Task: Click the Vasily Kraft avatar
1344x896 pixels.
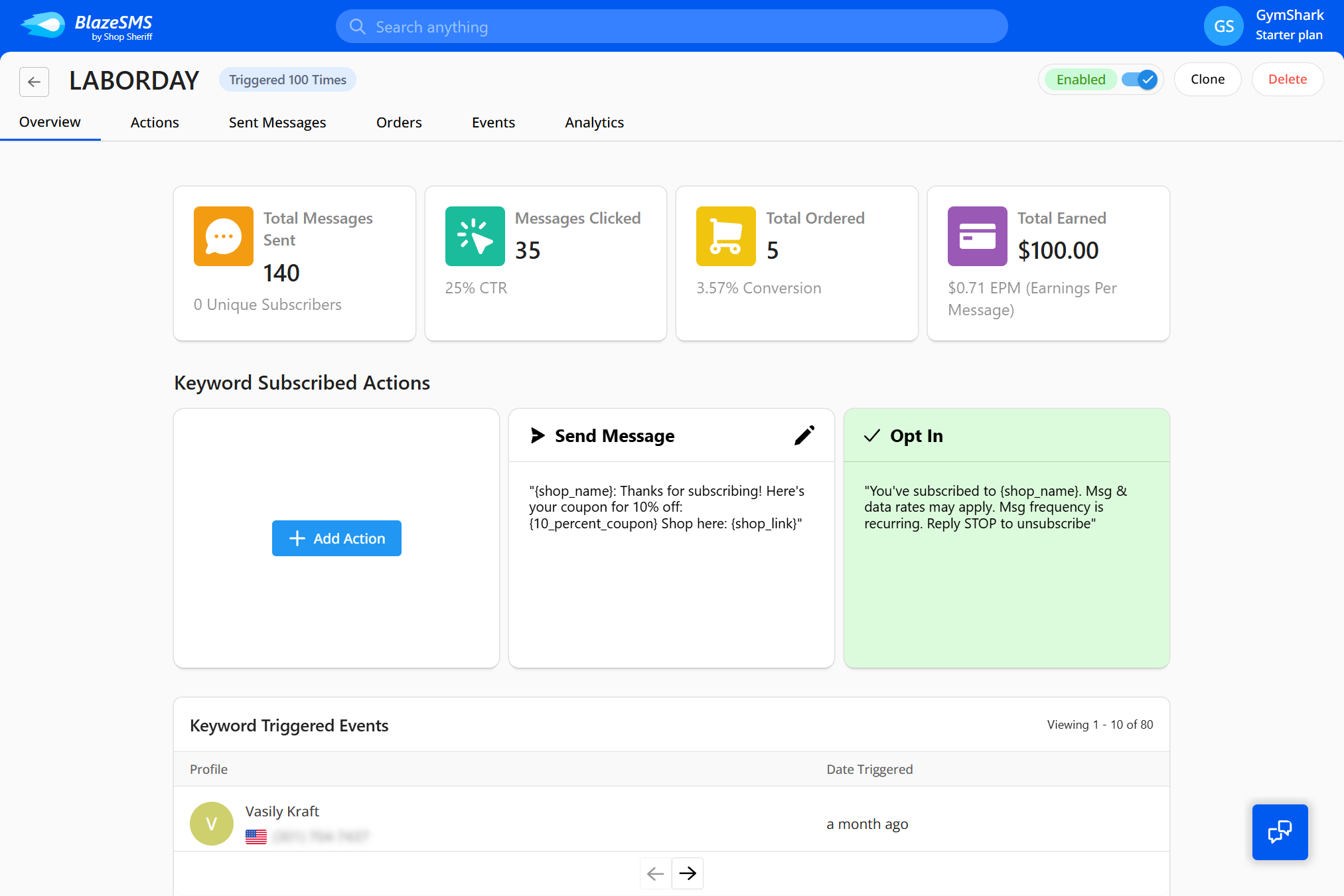Action: (211, 824)
